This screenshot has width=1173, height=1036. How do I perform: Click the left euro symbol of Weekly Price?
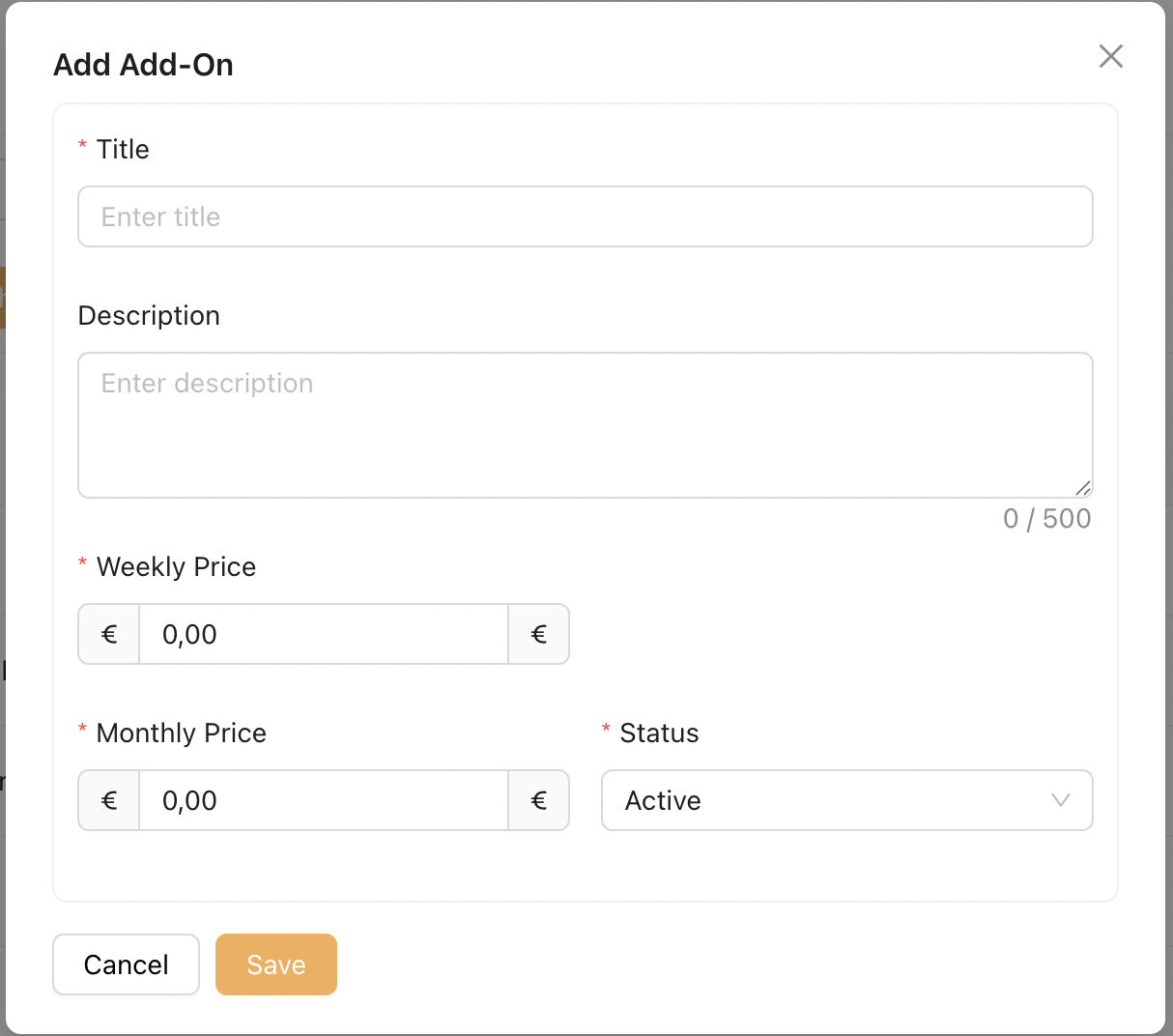[109, 634]
